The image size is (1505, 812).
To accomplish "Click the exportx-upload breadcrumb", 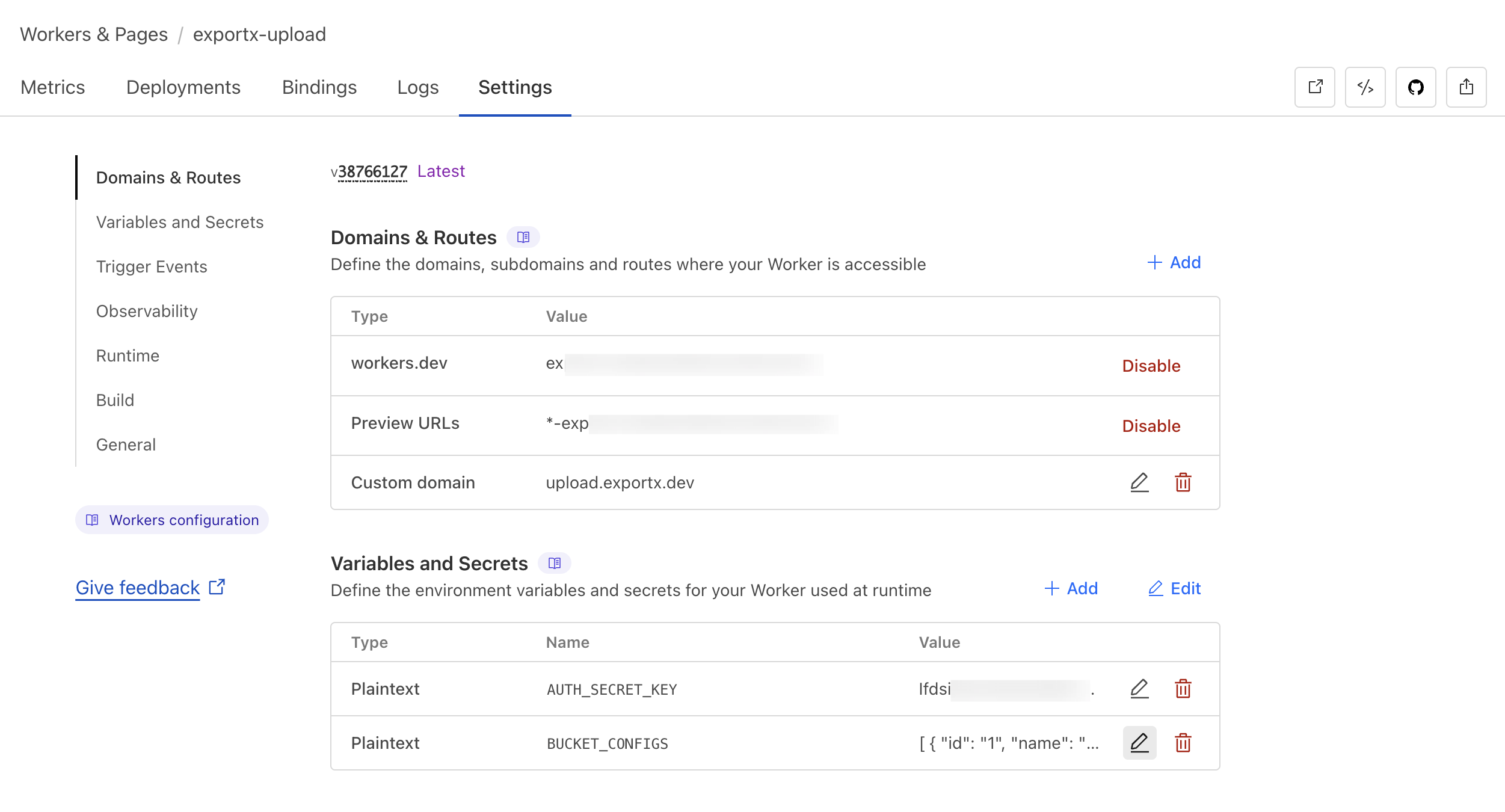I will pyautogui.click(x=259, y=34).
